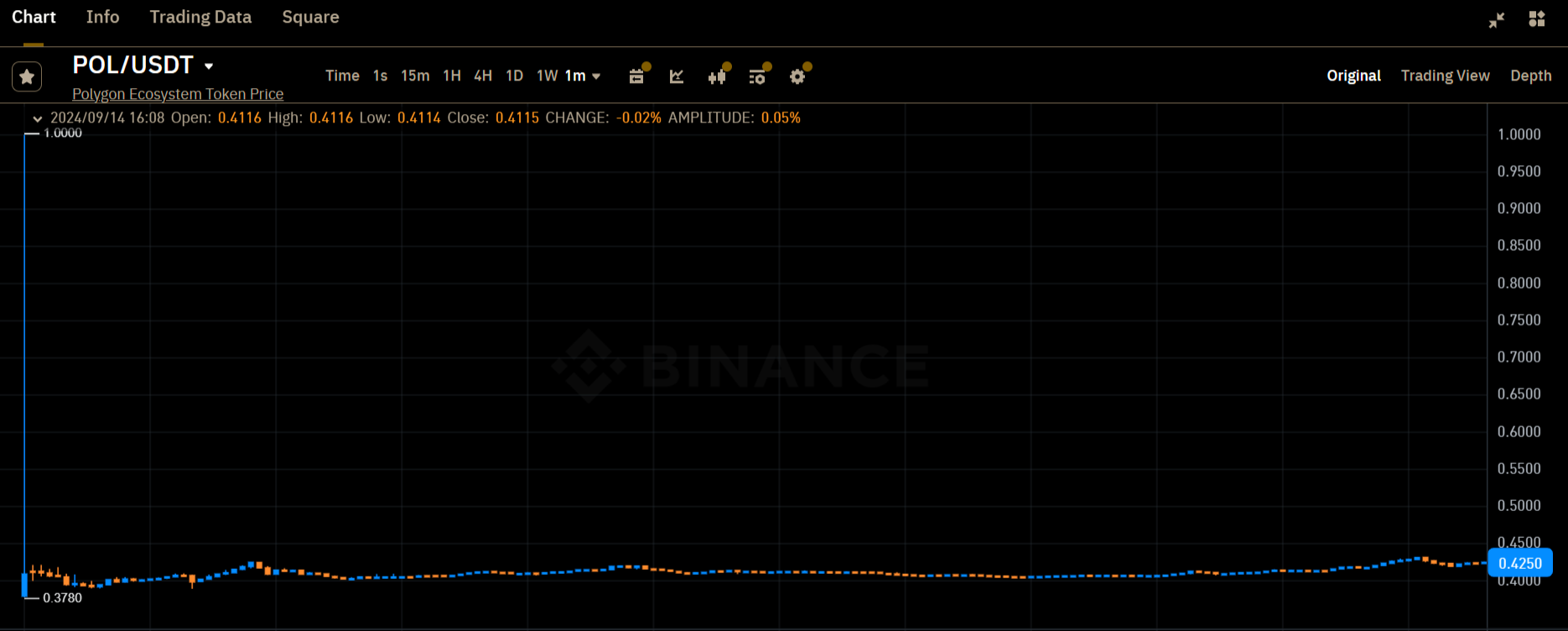Open the Square tab
1568x631 pixels.
click(310, 17)
